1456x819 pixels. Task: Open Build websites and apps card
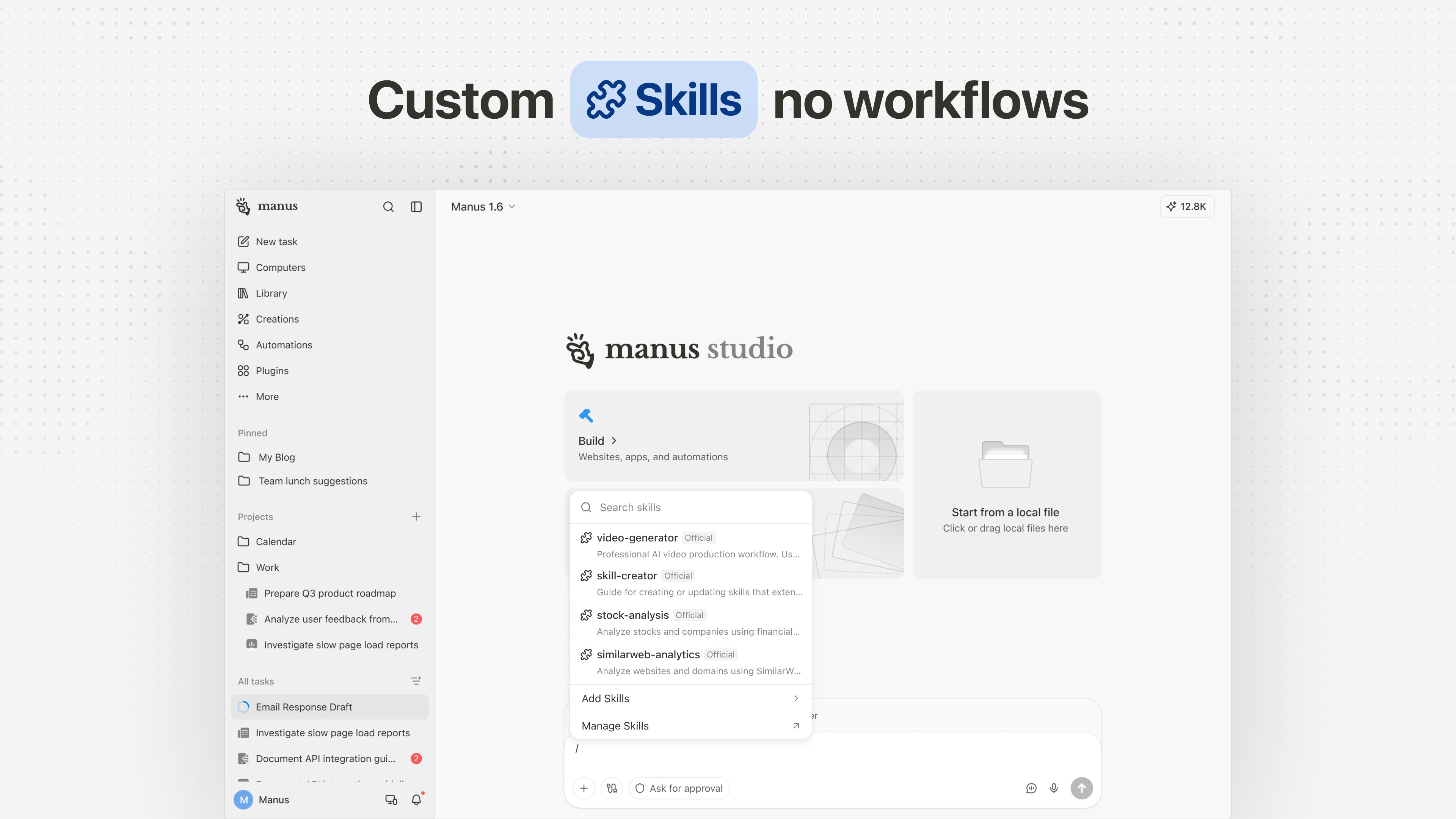click(734, 436)
